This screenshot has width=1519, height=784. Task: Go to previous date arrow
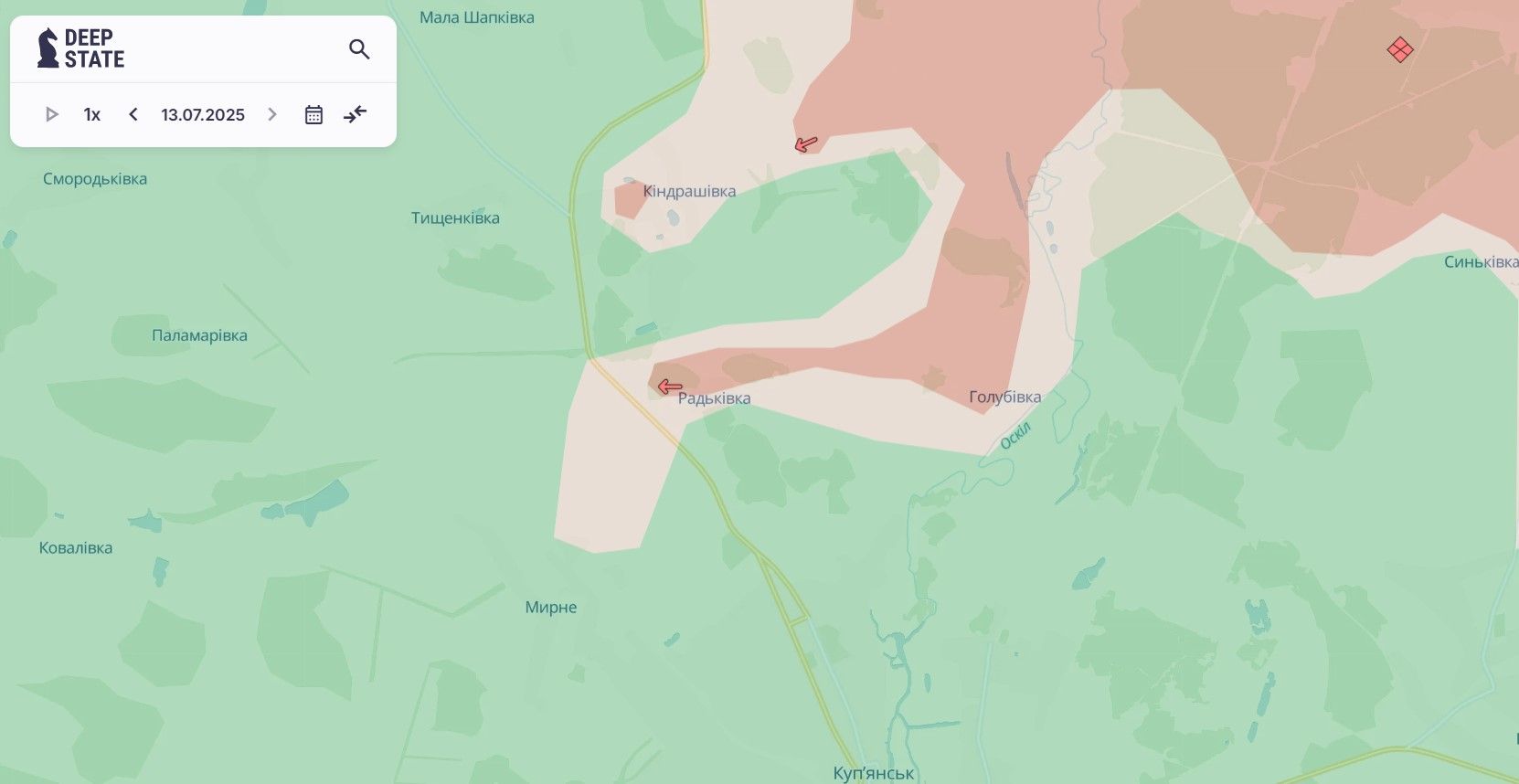(x=133, y=114)
